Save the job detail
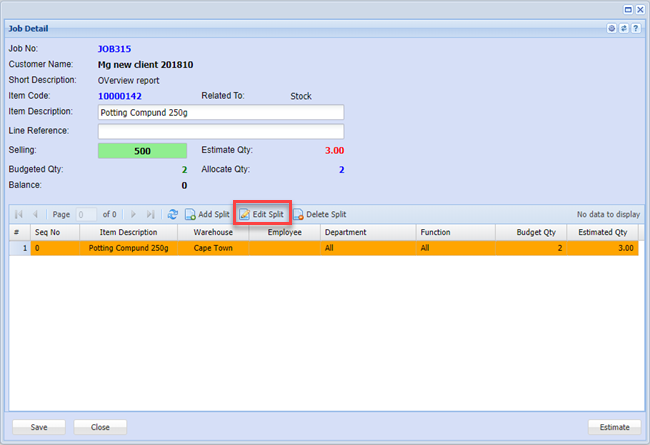Image resolution: width=650 pixels, height=445 pixels. pyautogui.click(x=39, y=427)
